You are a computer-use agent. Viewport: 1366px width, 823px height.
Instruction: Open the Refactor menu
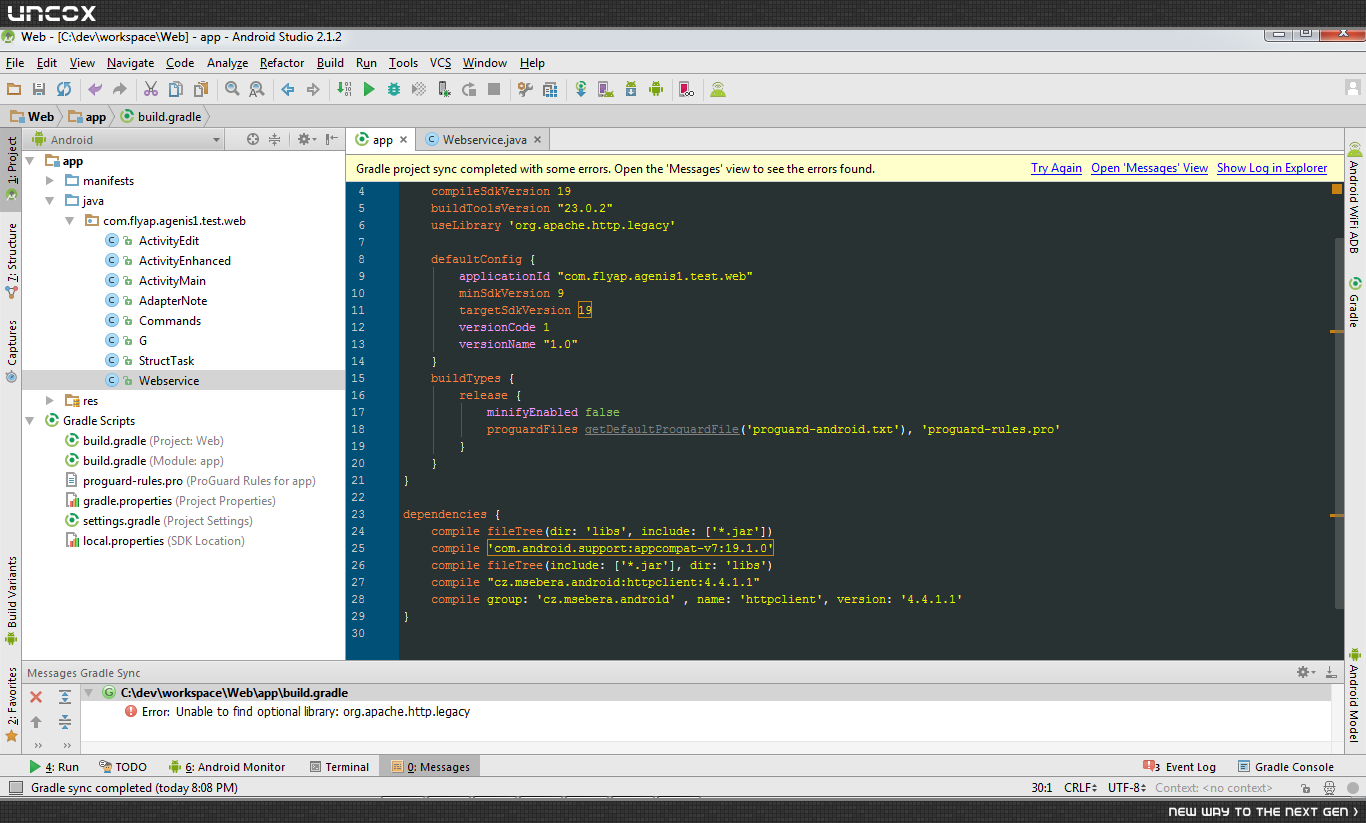(282, 63)
